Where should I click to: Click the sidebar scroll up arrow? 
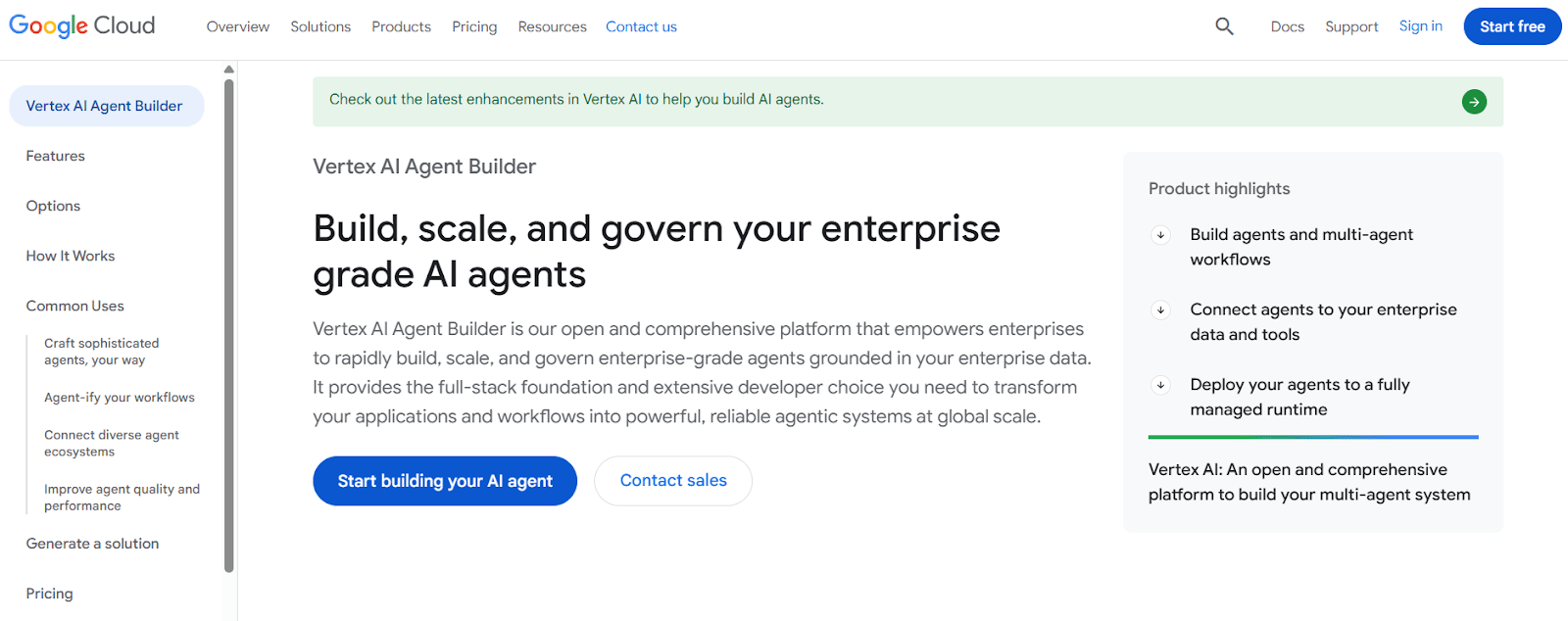coord(229,70)
